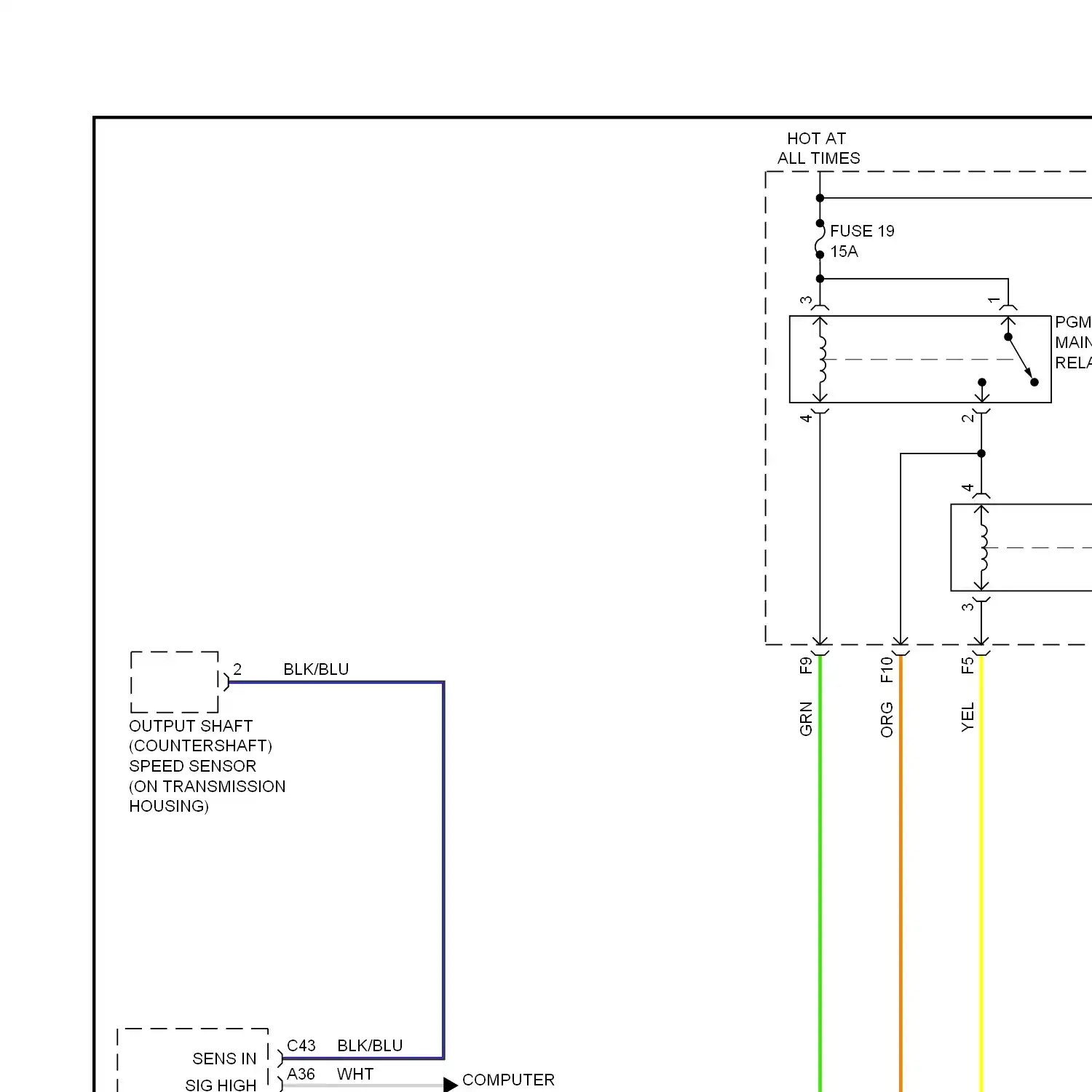Viewport: 1092px width, 1092px height.
Task: Click the relay coil between pins 3 and 4
Action: [822, 359]
